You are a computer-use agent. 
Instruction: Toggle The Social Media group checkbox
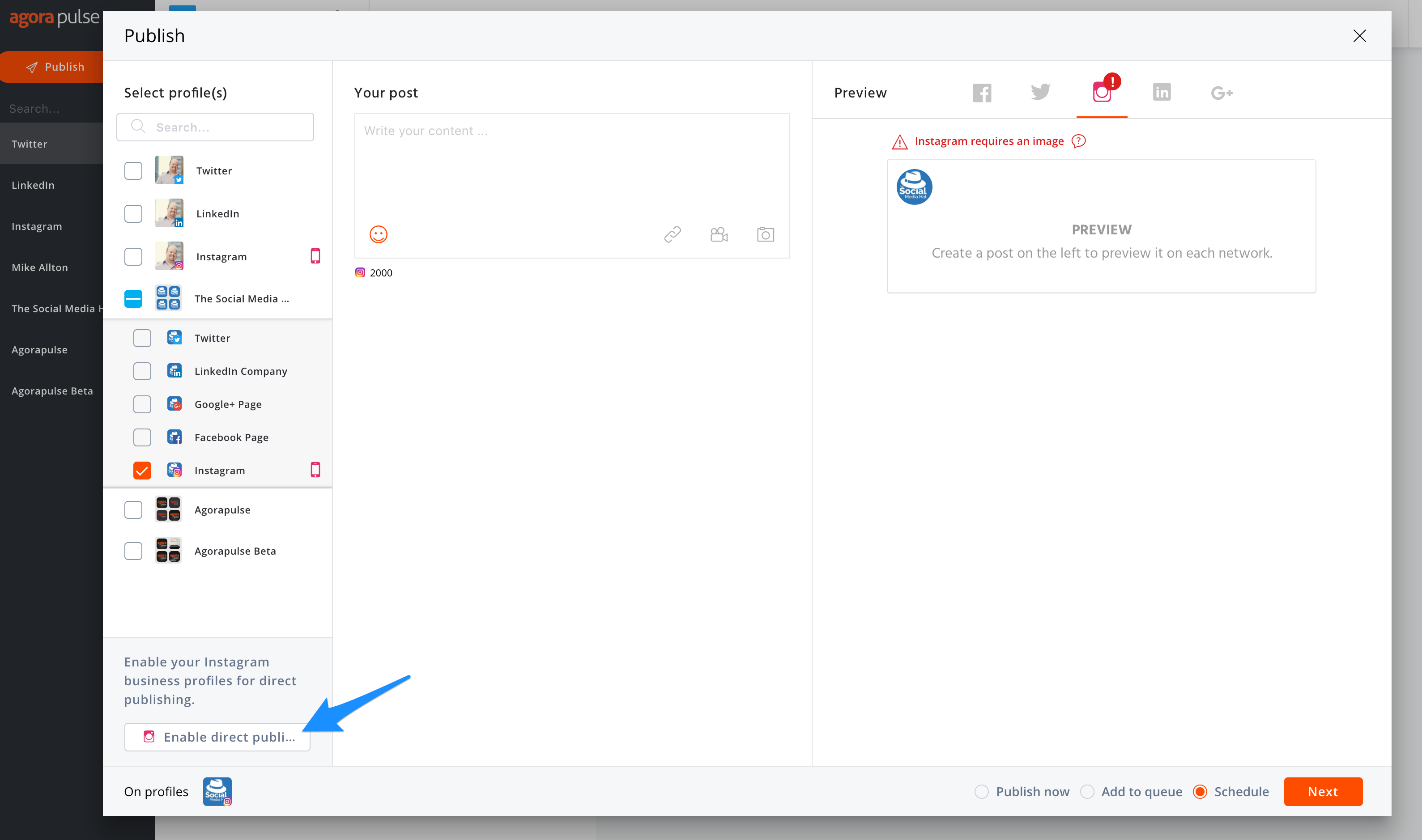pos(133,298)
